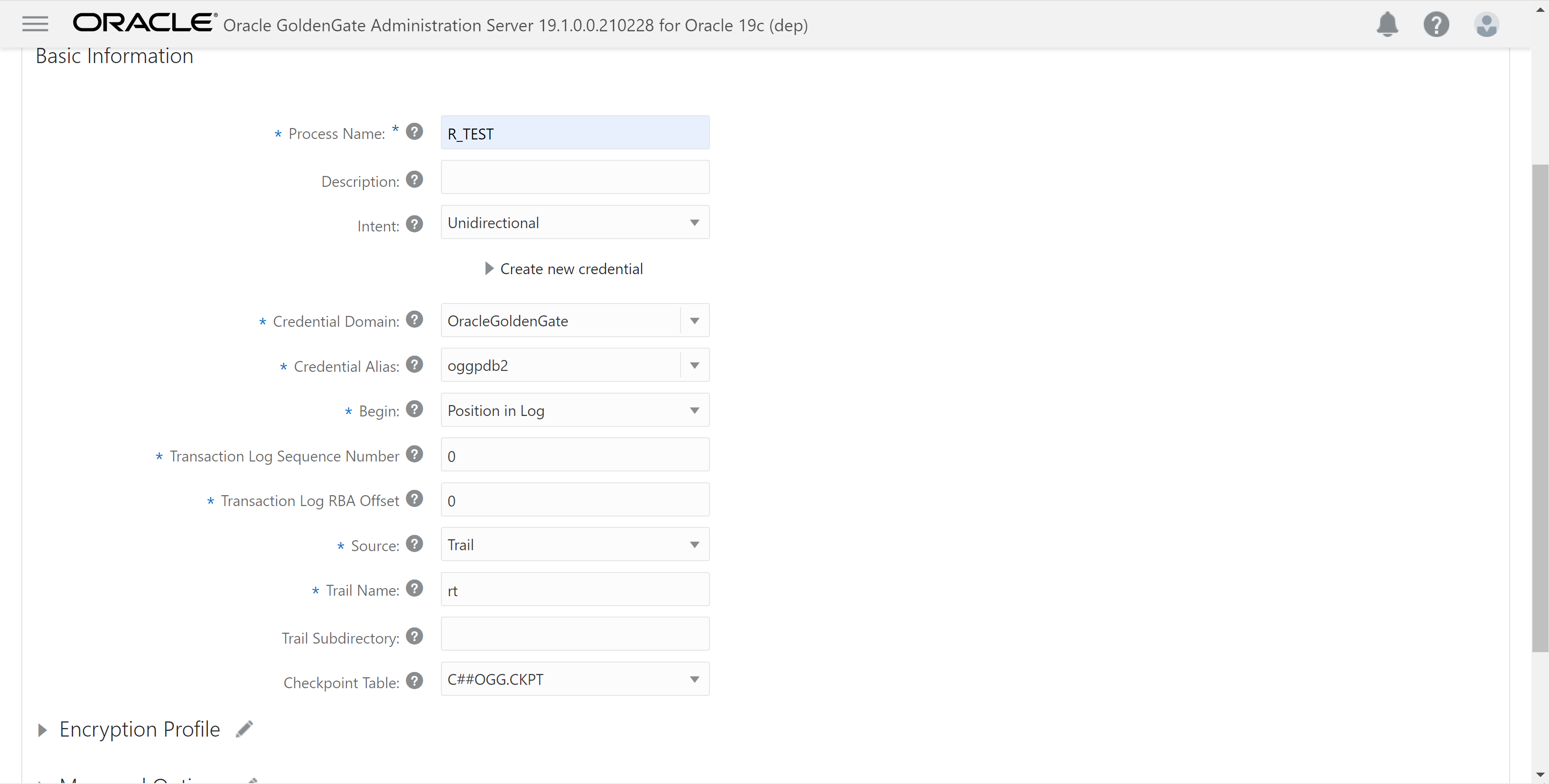Screen dimensions: 1549x784
Task: Click the empty Description input field
Action: (574, 178)
